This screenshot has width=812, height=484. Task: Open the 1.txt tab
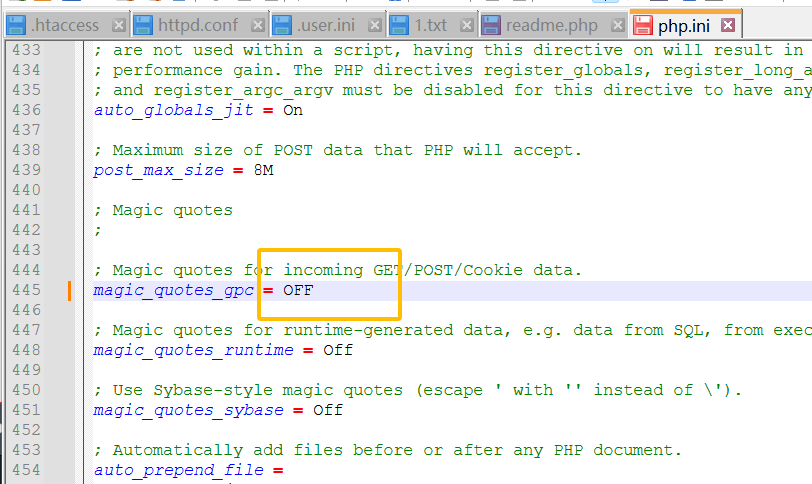tap(431, 25)
